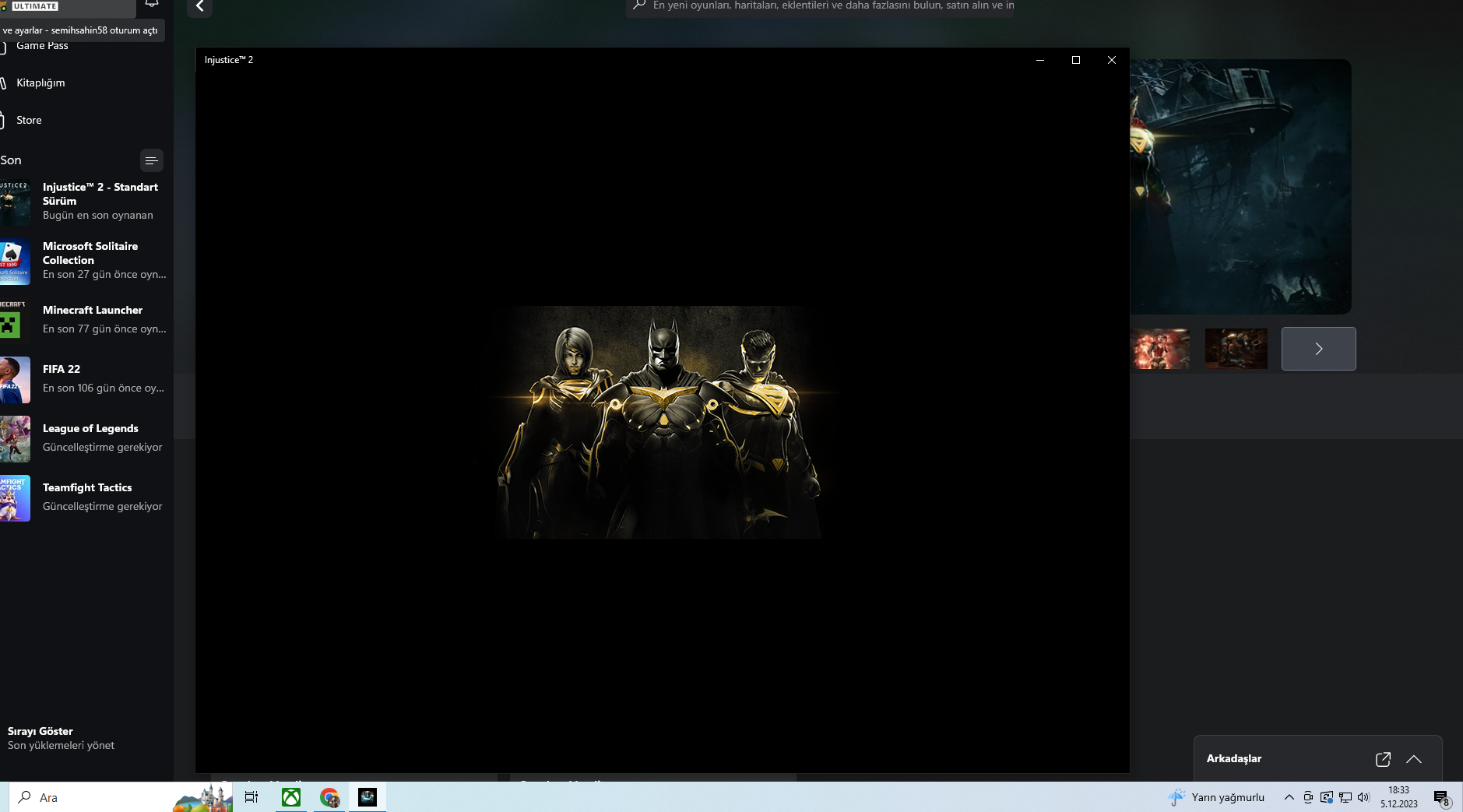Click the Minecraft Launcher creeper icon
Image resolution: width=1463 pixels, height=812 pixels.
coord(15,321)
